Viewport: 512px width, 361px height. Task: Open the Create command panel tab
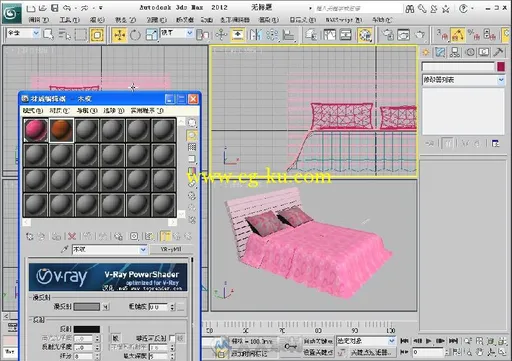pyautogui.click(x=426, y=52)
